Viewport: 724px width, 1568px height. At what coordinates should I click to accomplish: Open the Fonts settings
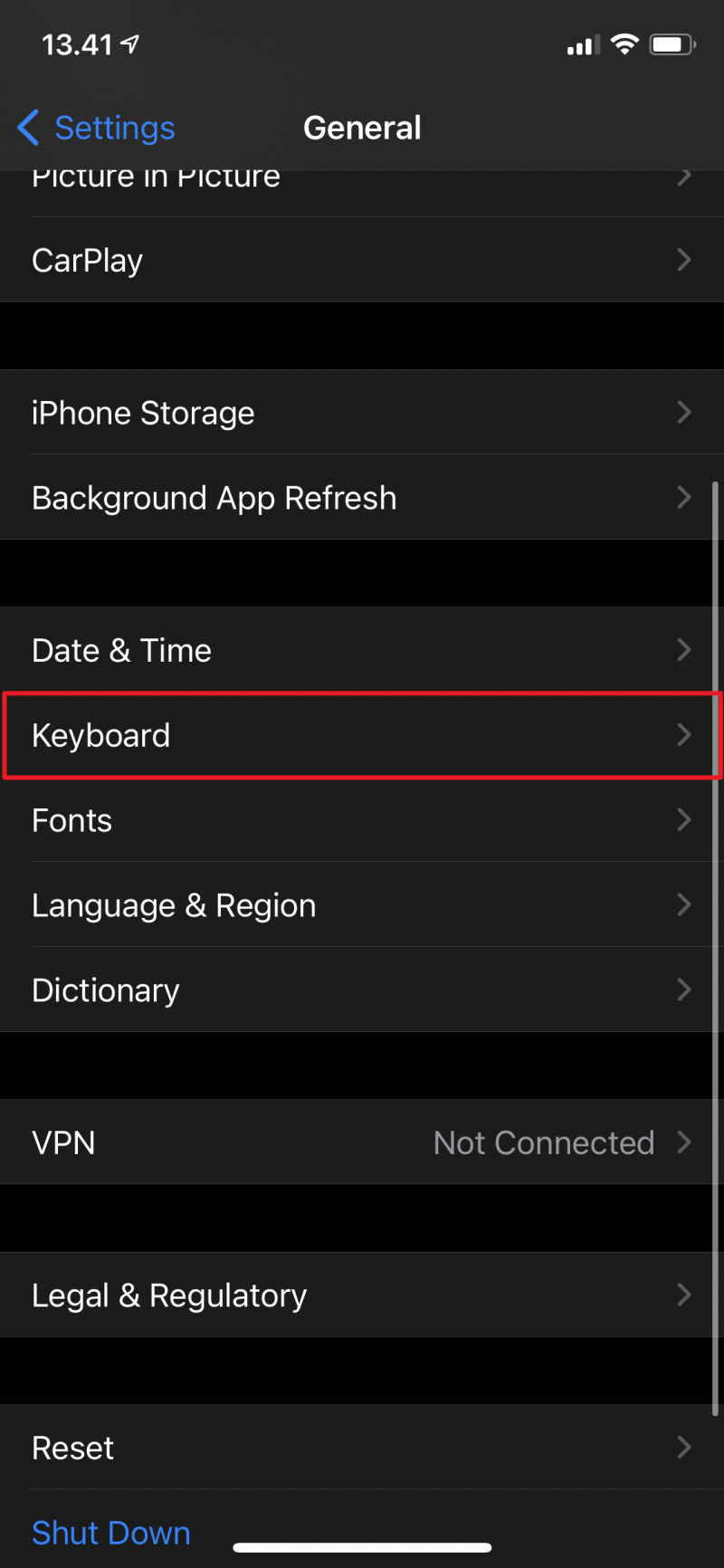point(72,820)
